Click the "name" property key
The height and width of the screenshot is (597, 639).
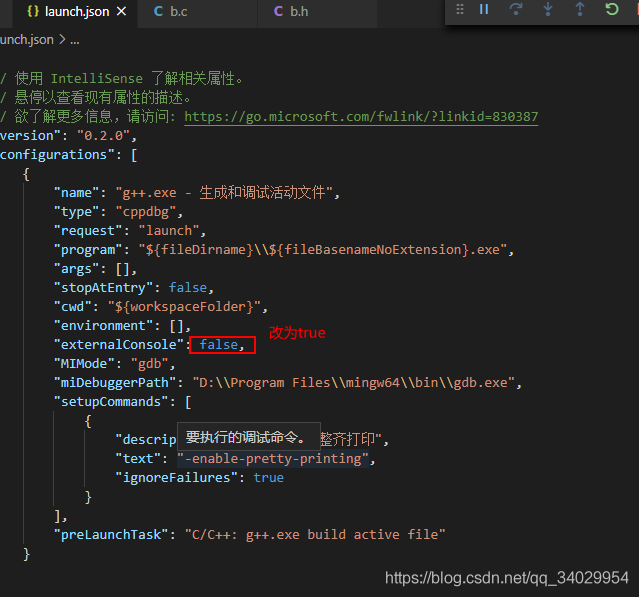pos(77,193)
